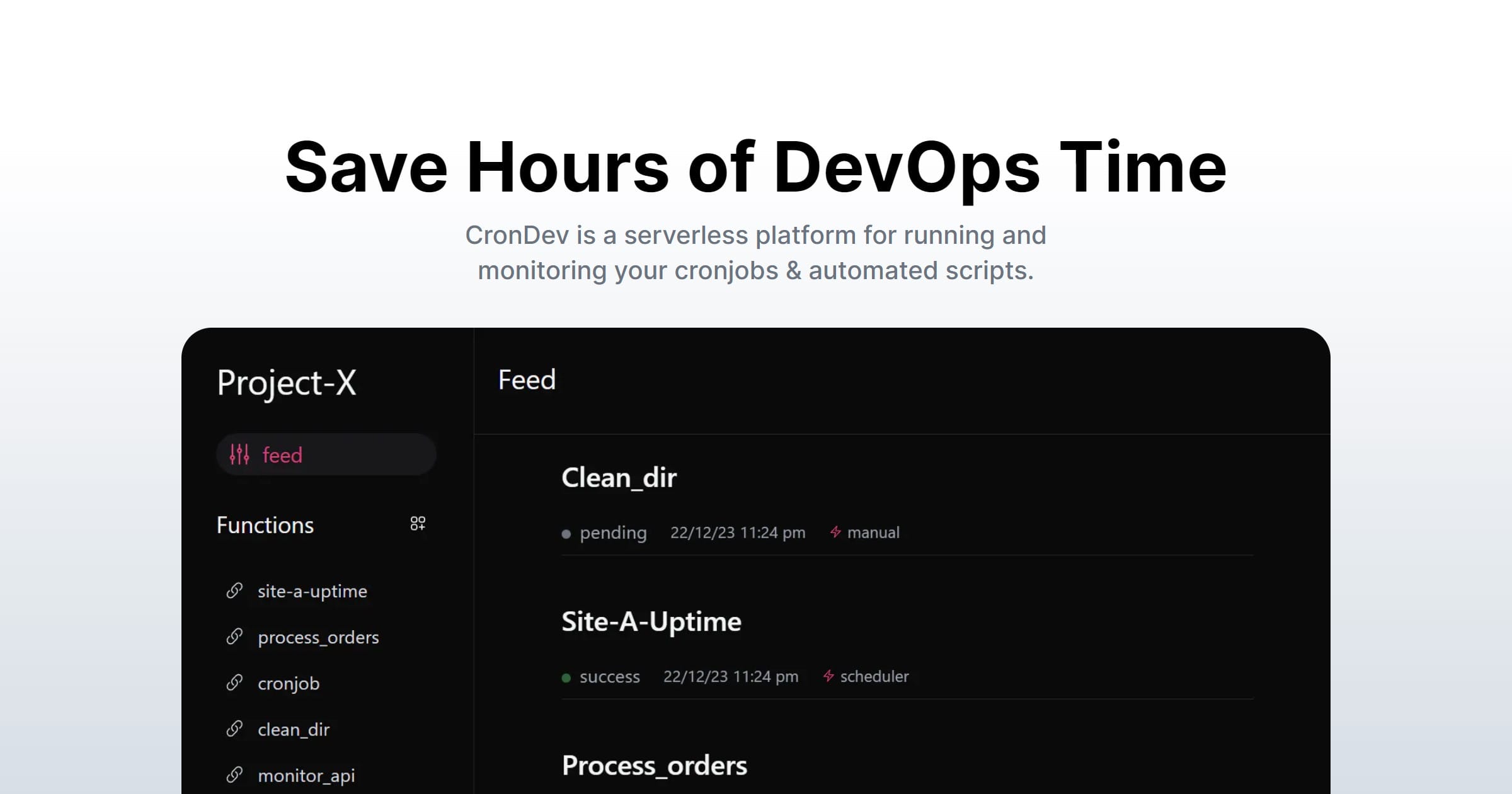Viewport: 1512px width, 794px height.
Task: Click link icon beside process_orders
Action: coord(234,636)
